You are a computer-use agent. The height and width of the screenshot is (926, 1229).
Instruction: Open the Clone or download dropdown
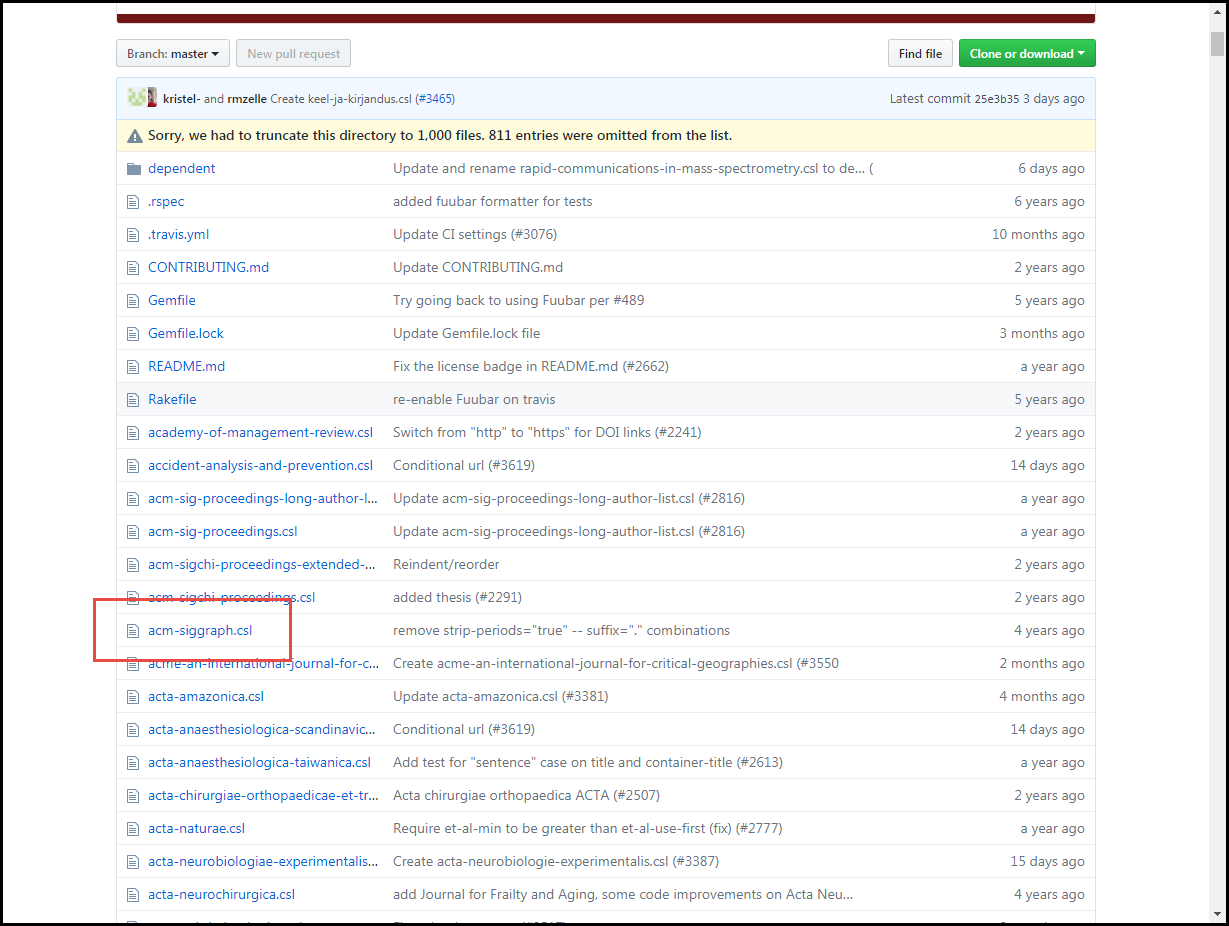(1027, 54)
